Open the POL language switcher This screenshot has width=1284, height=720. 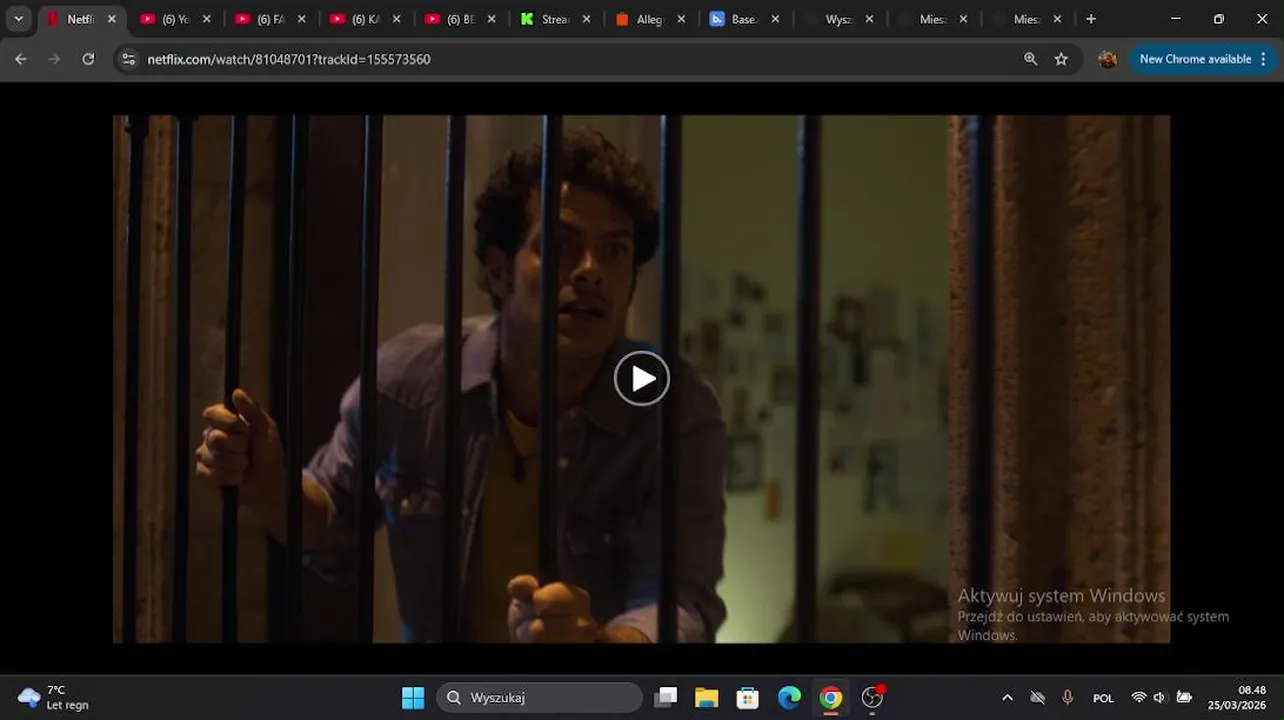[1103, 698]
